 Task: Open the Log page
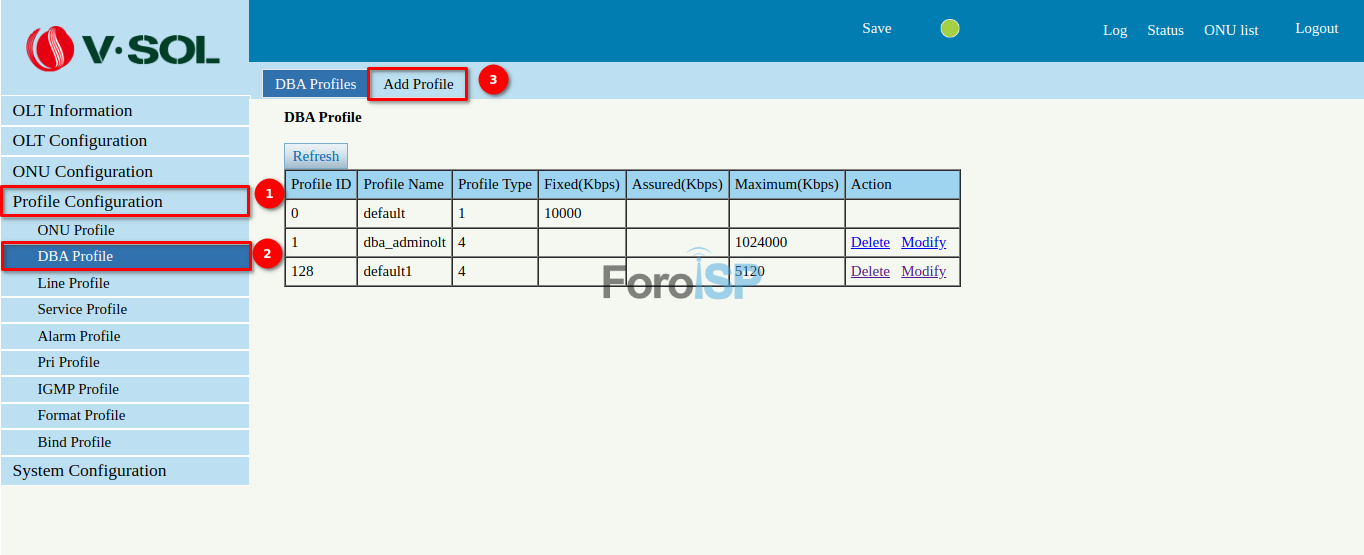1115,30
